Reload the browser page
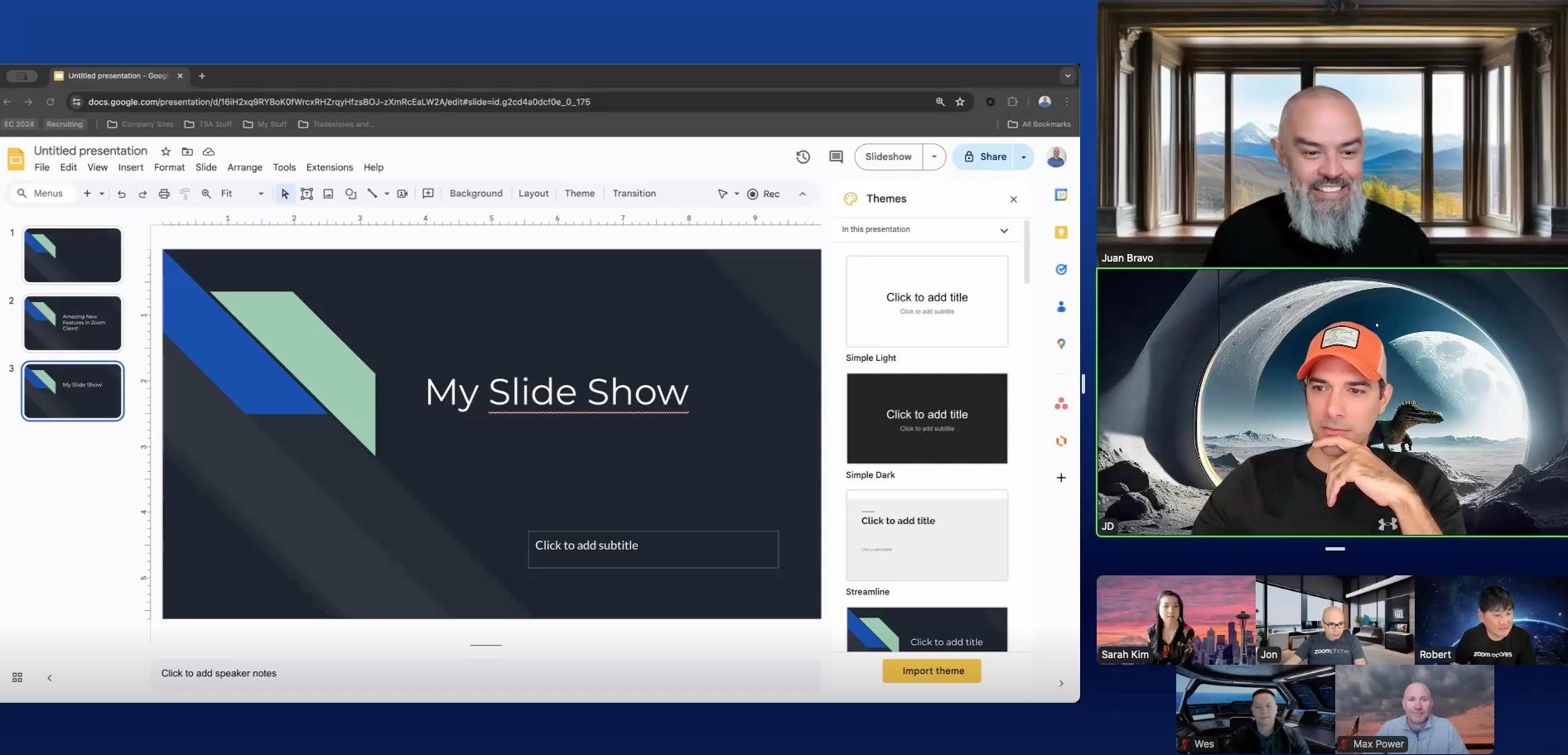This screenshot has width=1568, height=755. point(51,102)
